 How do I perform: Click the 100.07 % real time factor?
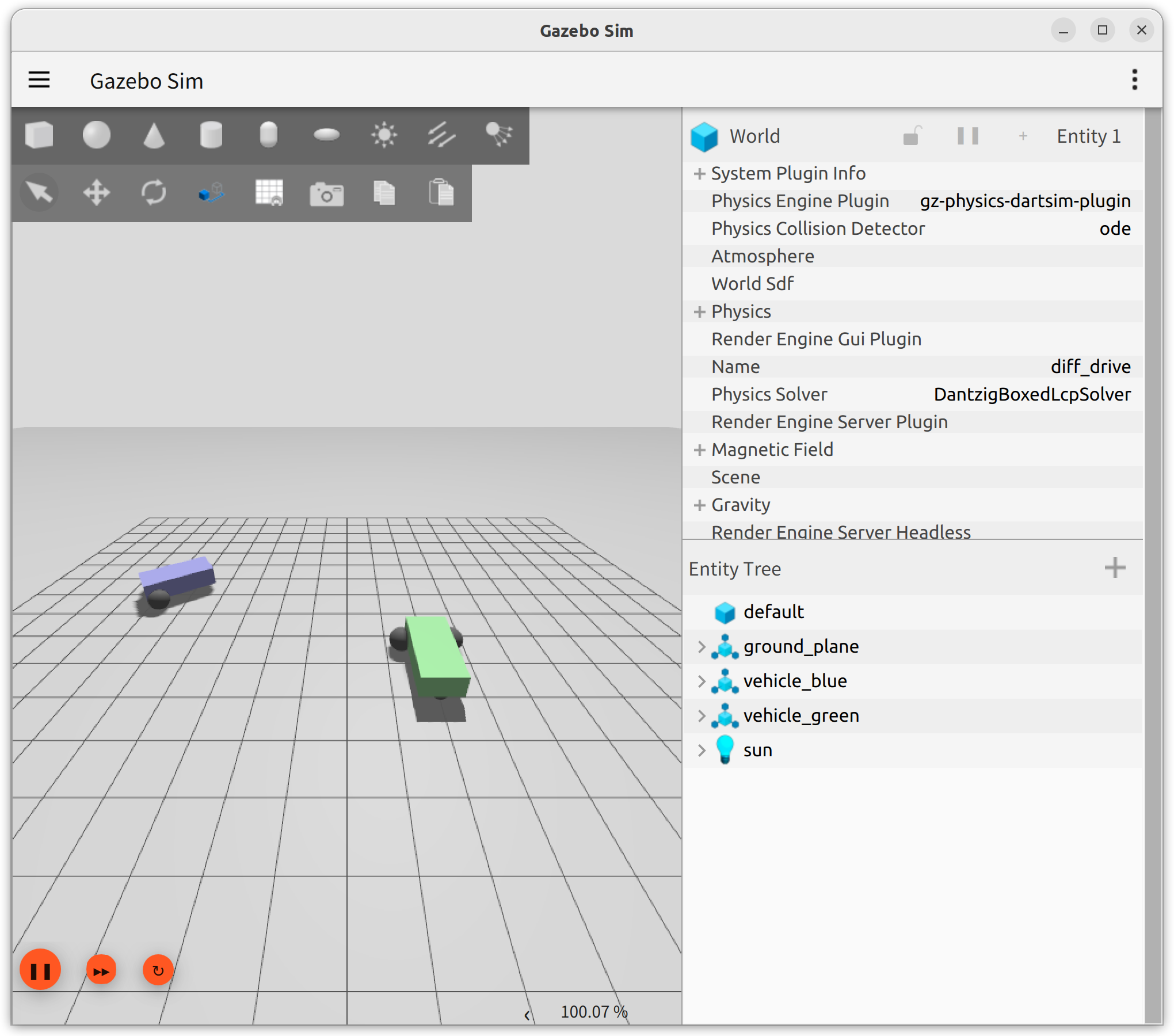point(594,1012)
